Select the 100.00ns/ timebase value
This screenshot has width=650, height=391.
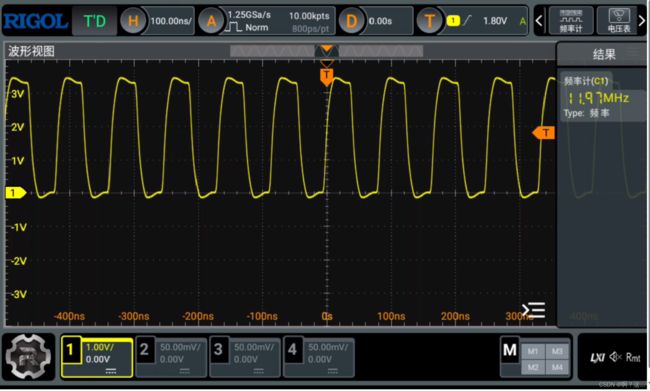pos(171,21)
